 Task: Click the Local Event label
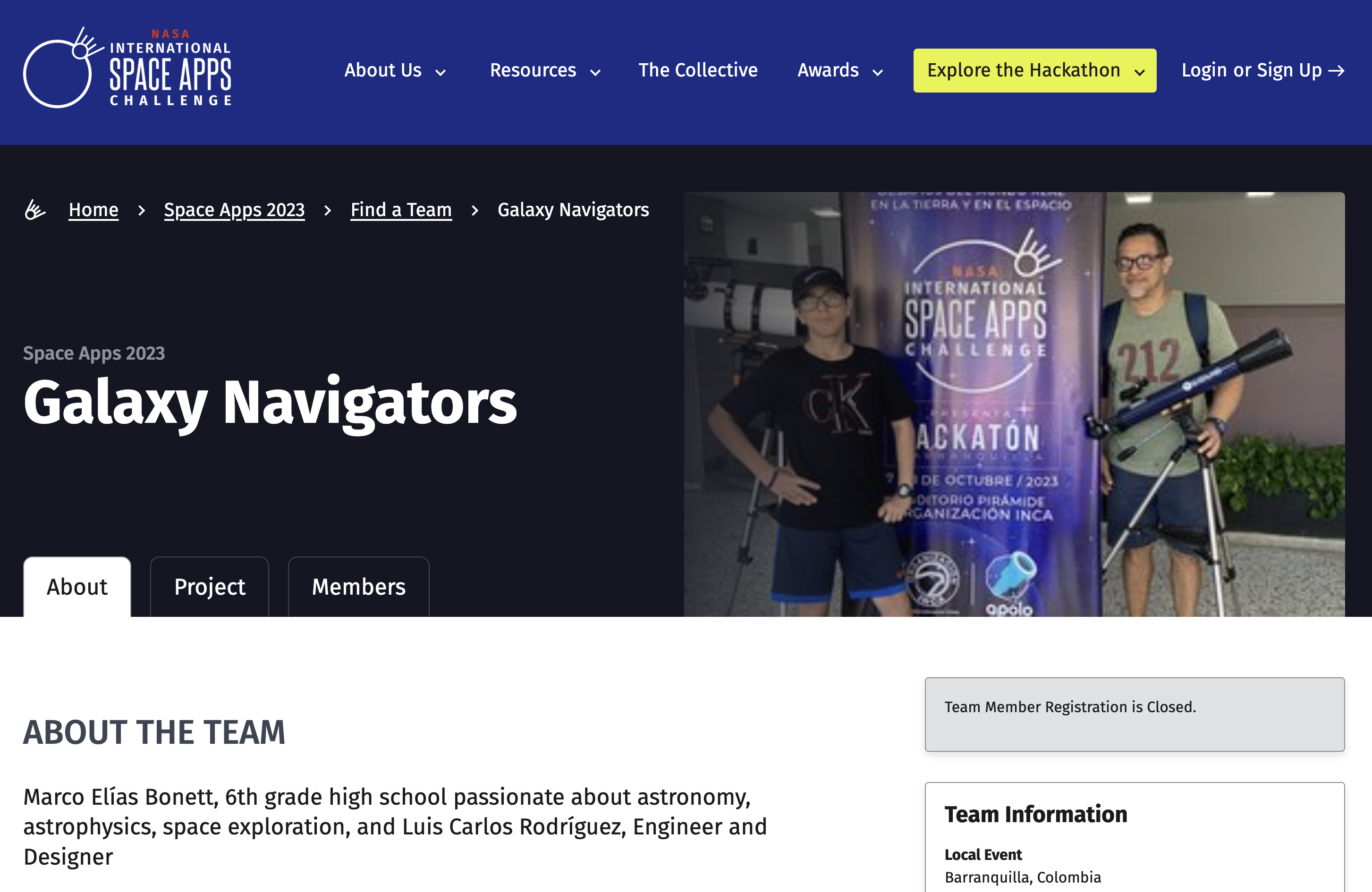[x=983, y=855]
